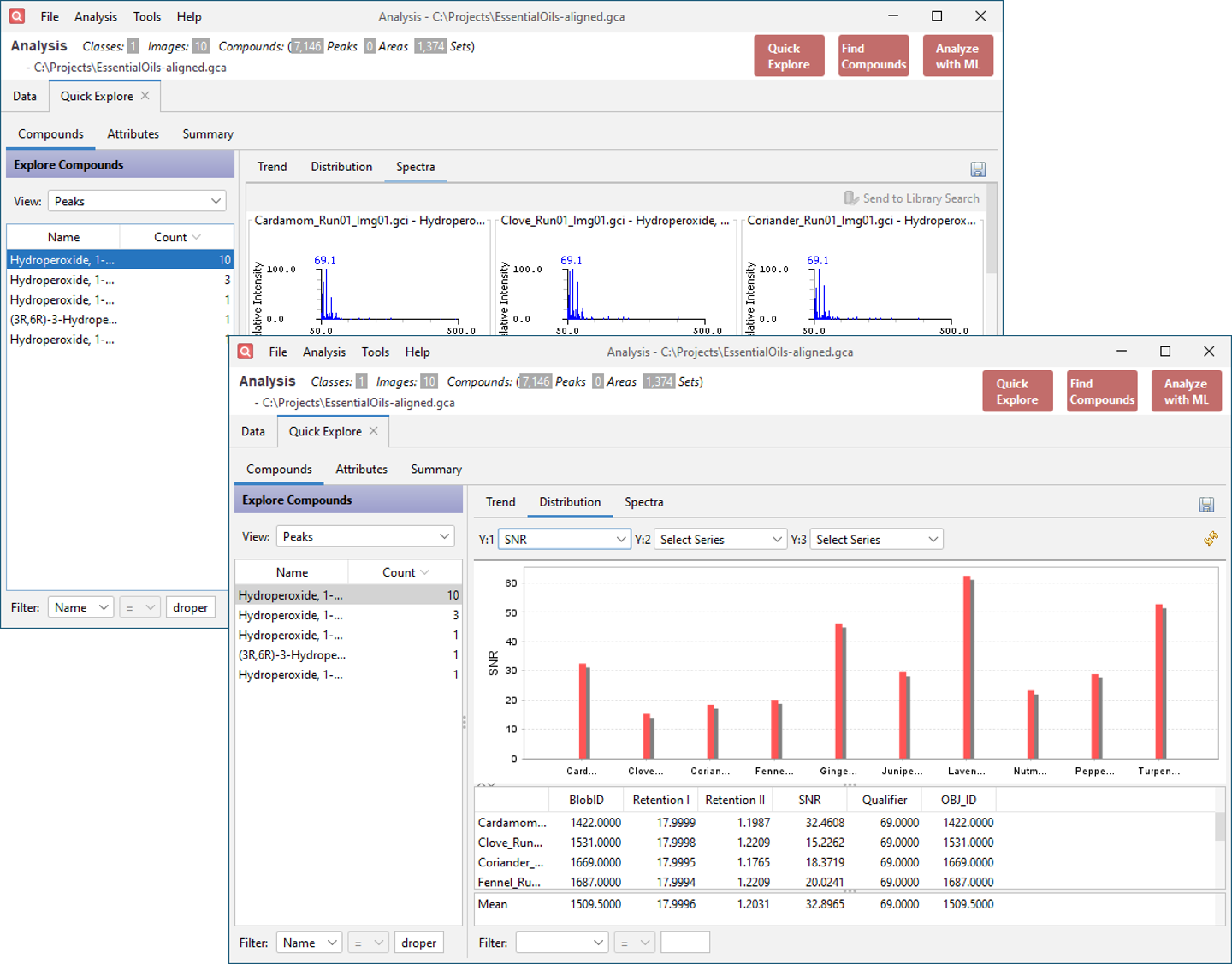Click the Retention I column header in the data table
This screenshot has width=1232, height=964.
(x=660, y=800)
